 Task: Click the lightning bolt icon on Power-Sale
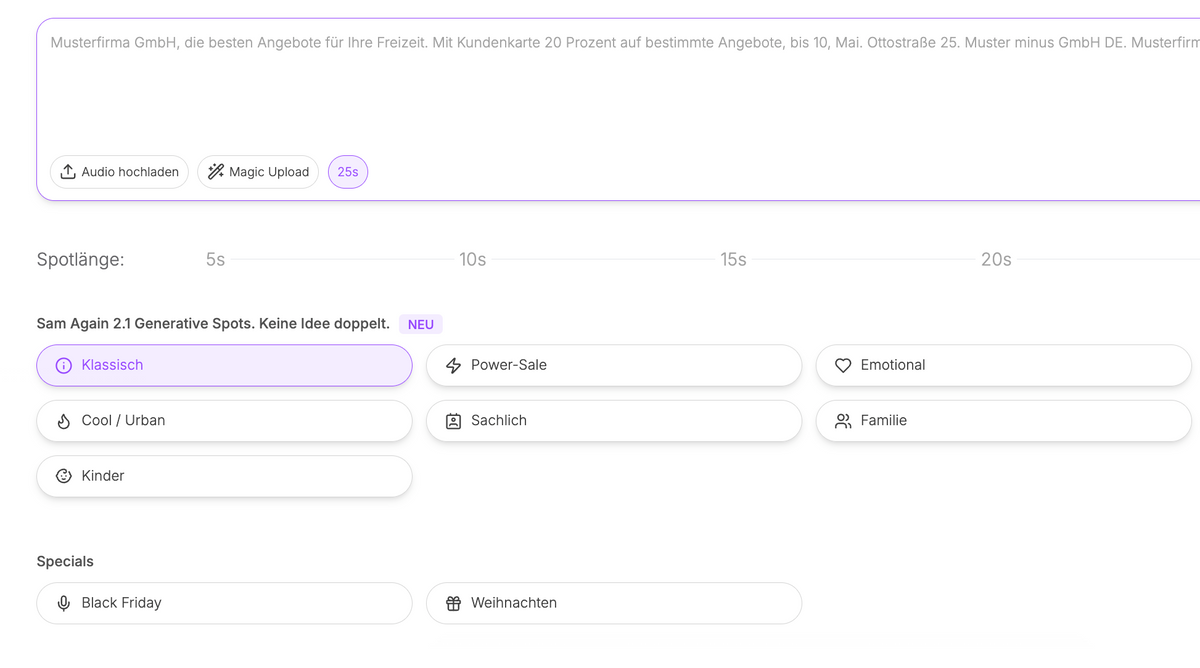tap(453, 366)
